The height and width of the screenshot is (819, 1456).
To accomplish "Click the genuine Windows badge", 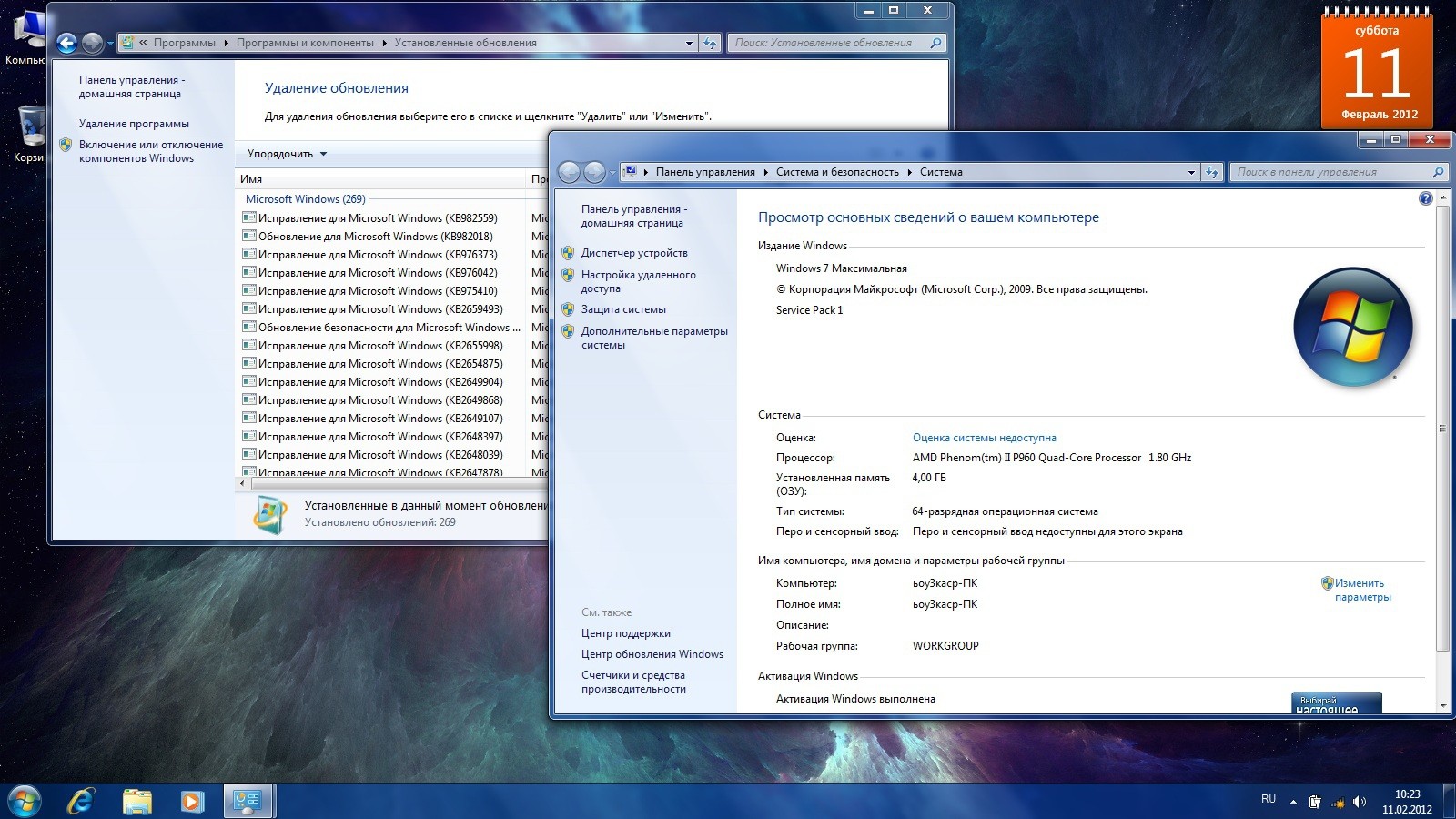I will [x=1336, y=703].
